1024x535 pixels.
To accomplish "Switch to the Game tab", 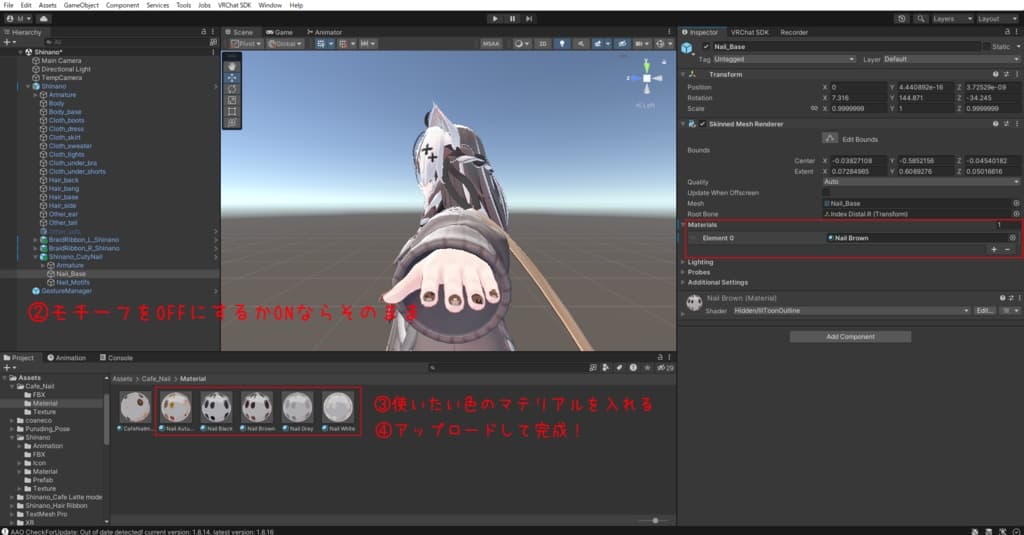I will (280, 32).
